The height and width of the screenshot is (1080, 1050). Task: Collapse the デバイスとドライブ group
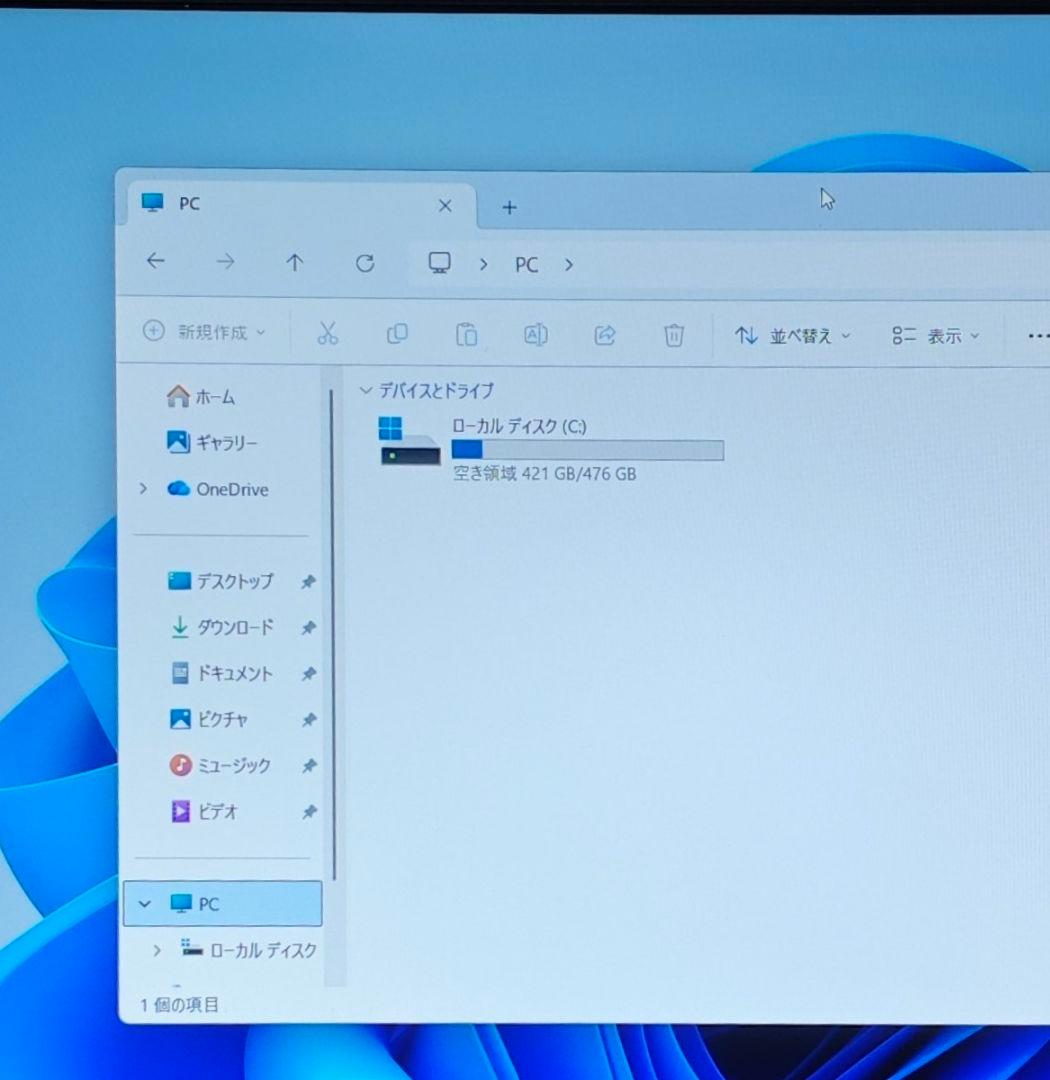click(366, 391)
